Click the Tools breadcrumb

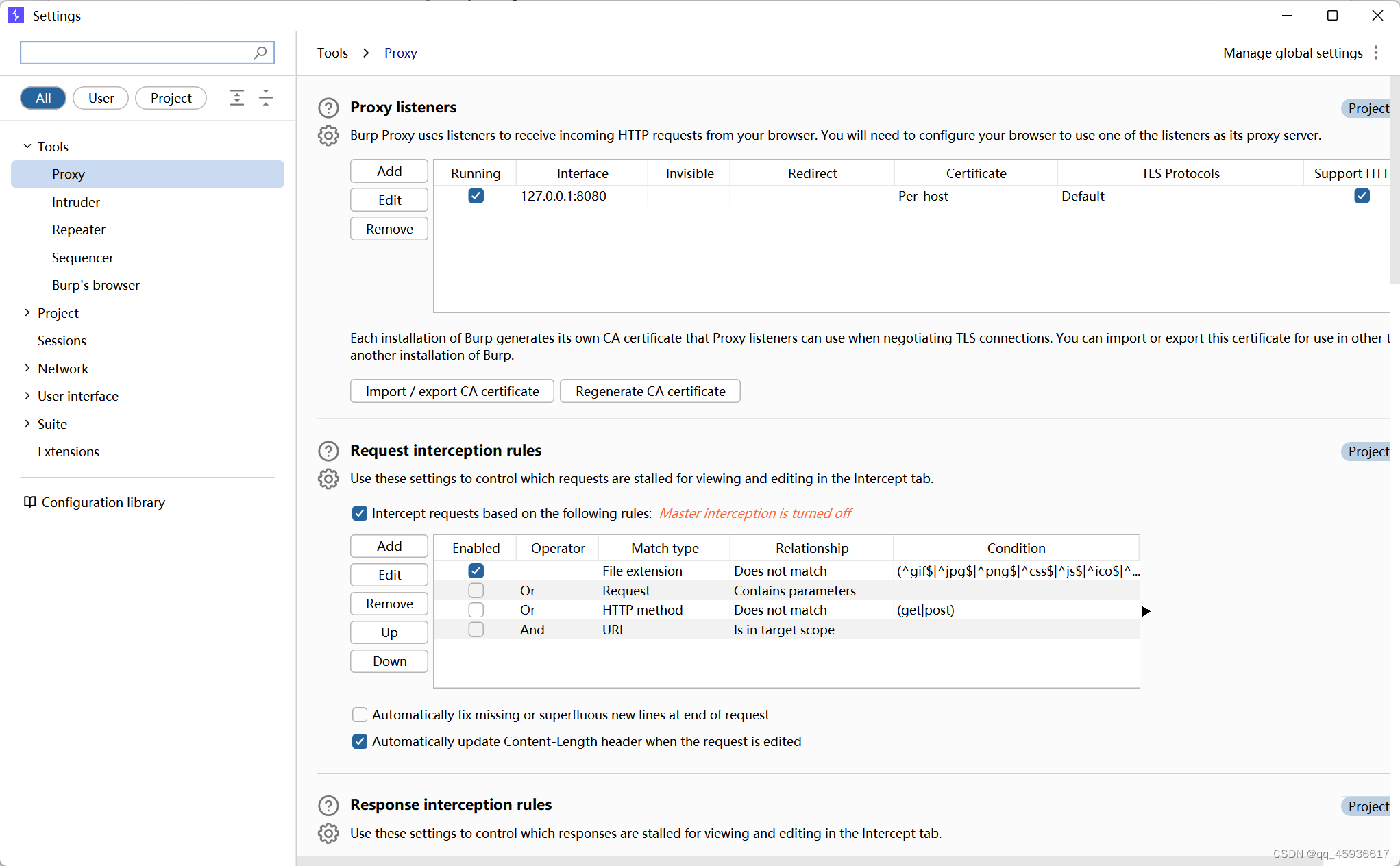tap(332, 53)
